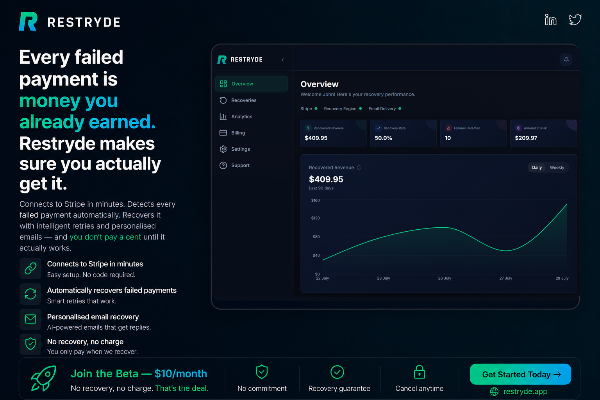Click the blue trend icon in the 50.0% card
This screenshot has width=600, height=400.
378,128
